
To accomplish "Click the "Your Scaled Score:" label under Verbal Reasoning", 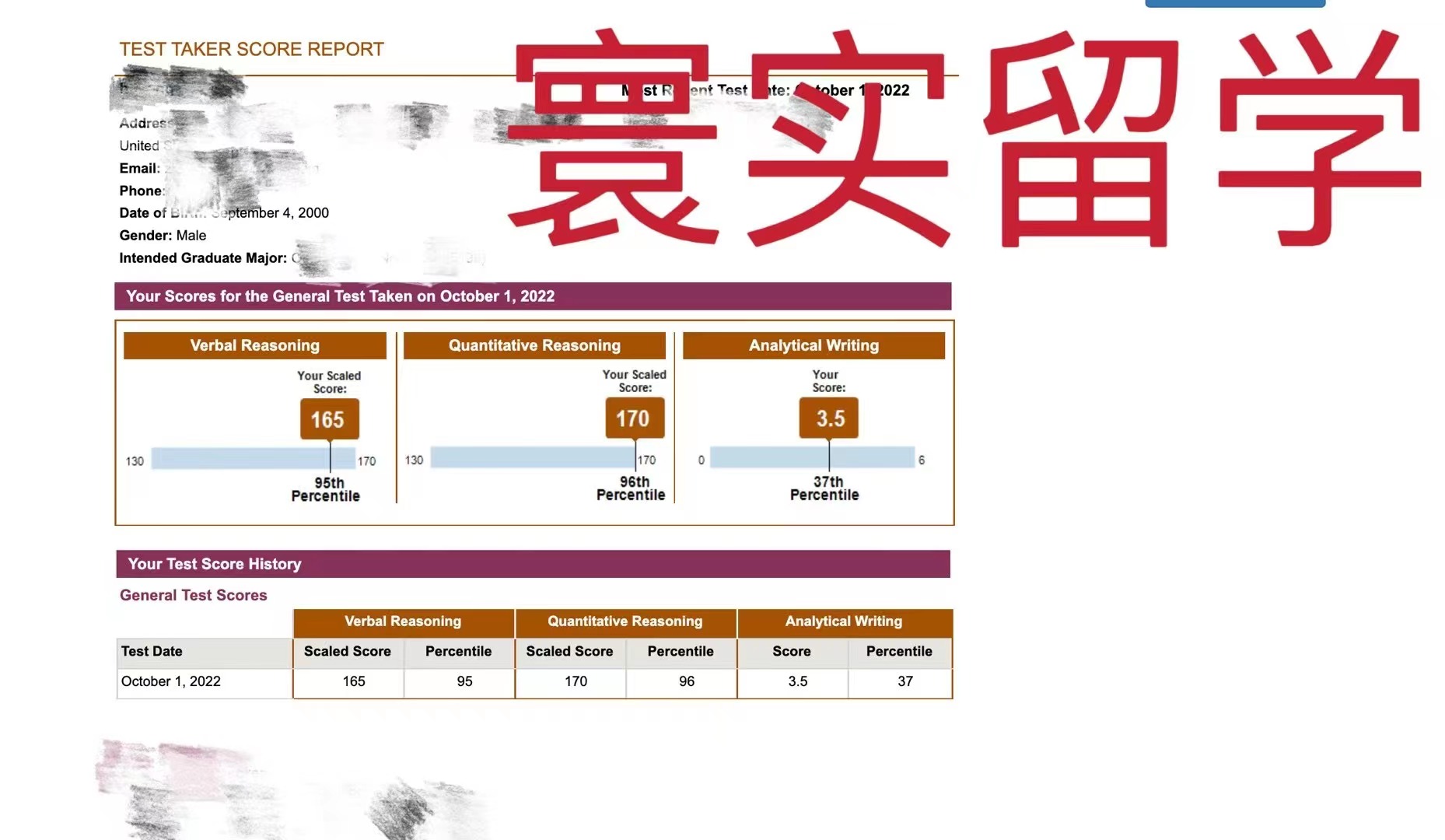I will 329,382.
